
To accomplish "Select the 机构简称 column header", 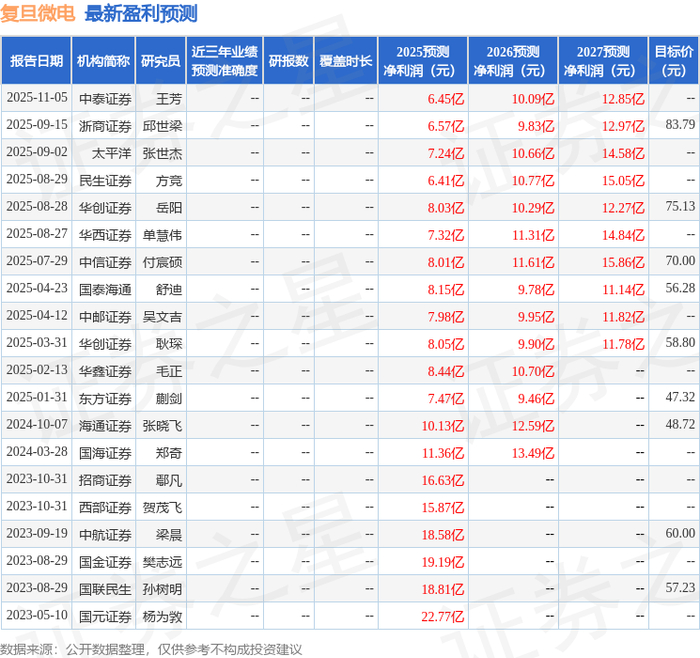I will pyautogui.click(x=104, y=61).
